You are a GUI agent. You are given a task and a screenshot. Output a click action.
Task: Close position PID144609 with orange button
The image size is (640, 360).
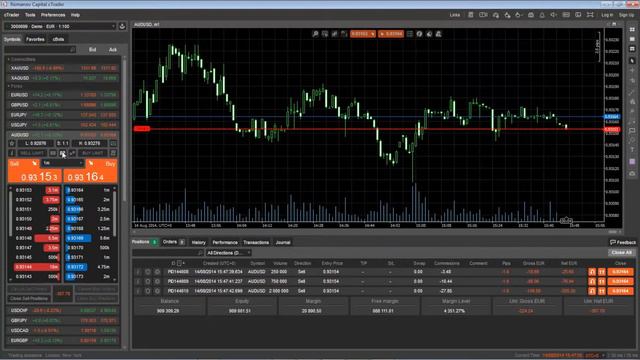pos(620,282)
